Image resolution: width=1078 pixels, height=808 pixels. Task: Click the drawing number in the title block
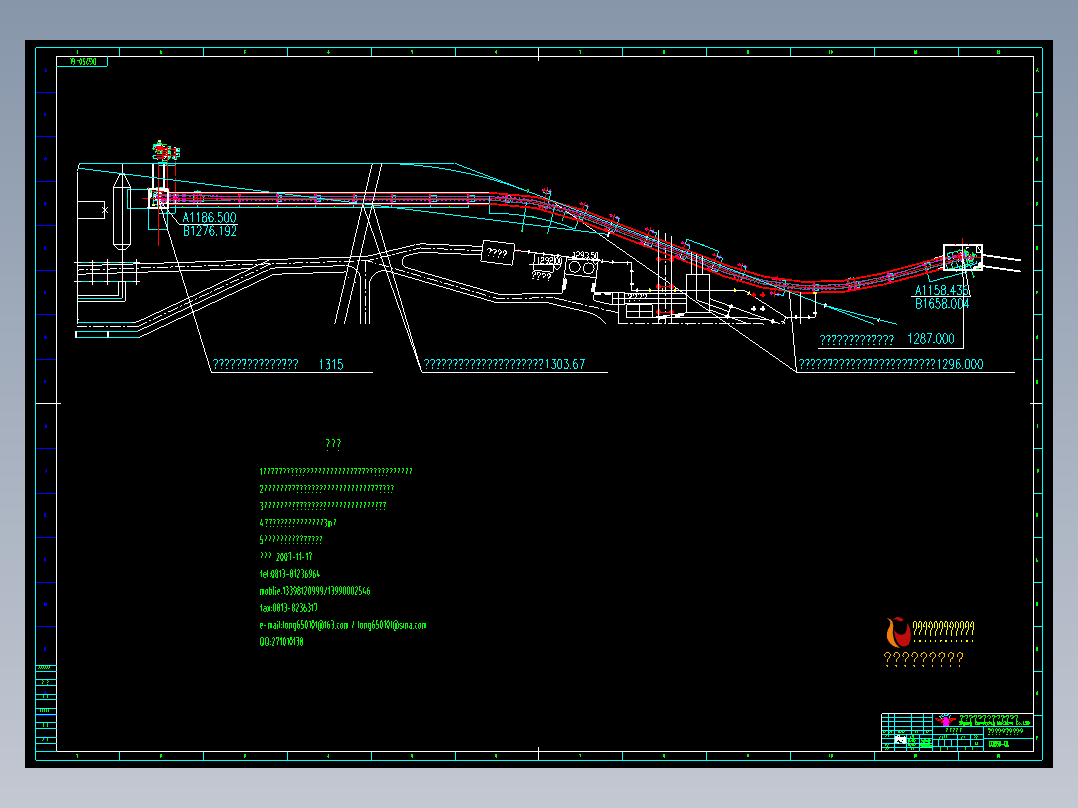(998, 744)
